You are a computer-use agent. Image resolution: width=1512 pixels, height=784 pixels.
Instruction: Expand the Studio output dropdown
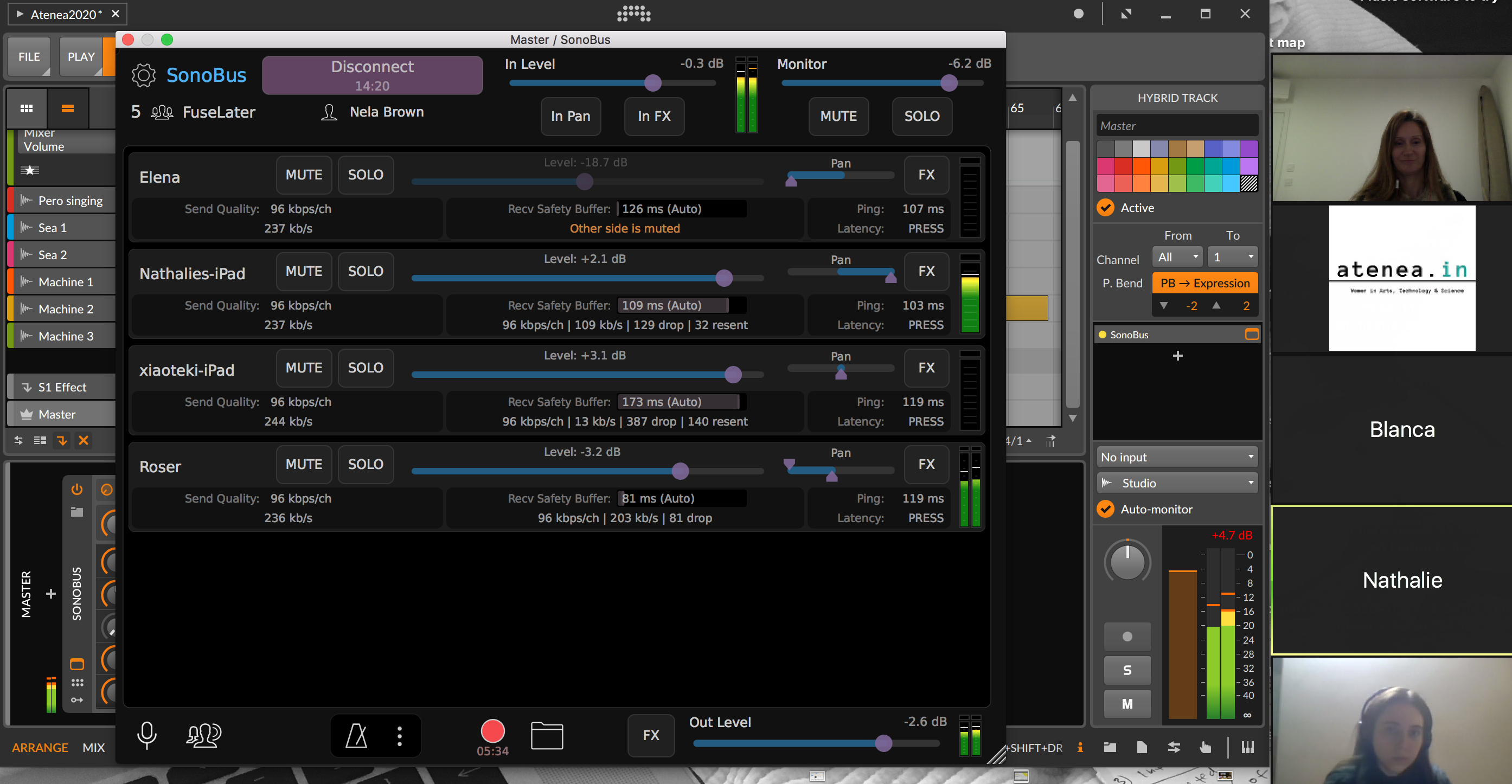coord(1177,483)
